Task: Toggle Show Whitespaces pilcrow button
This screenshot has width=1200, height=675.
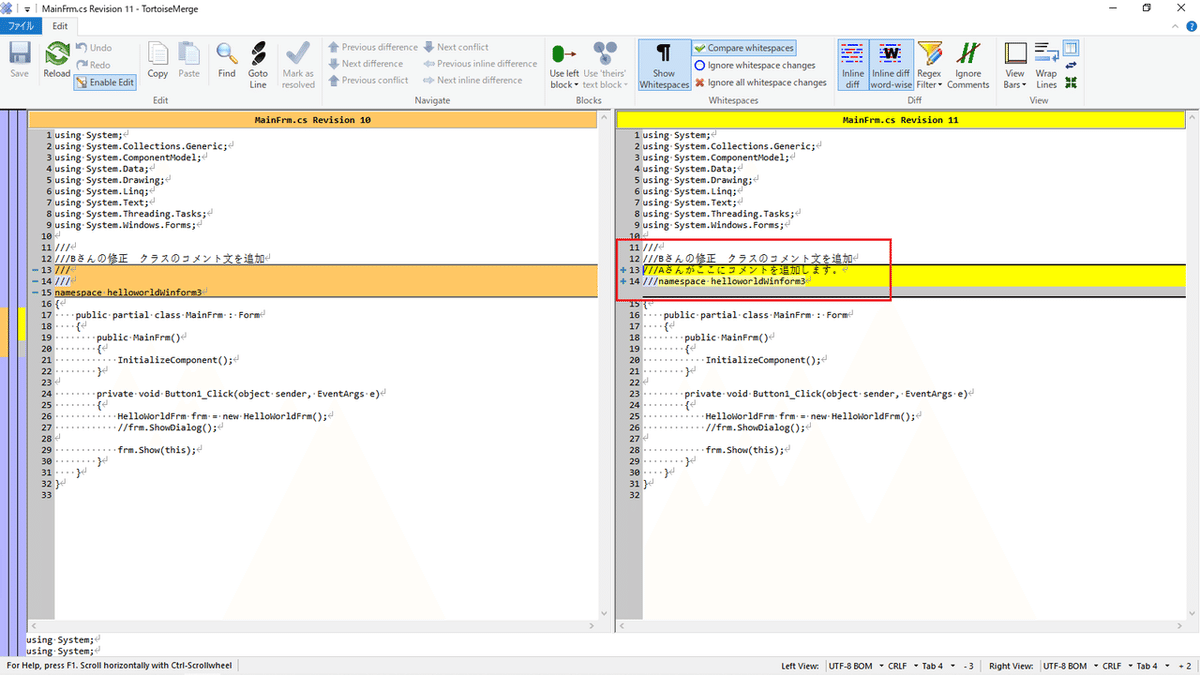Action: [664, 66]
